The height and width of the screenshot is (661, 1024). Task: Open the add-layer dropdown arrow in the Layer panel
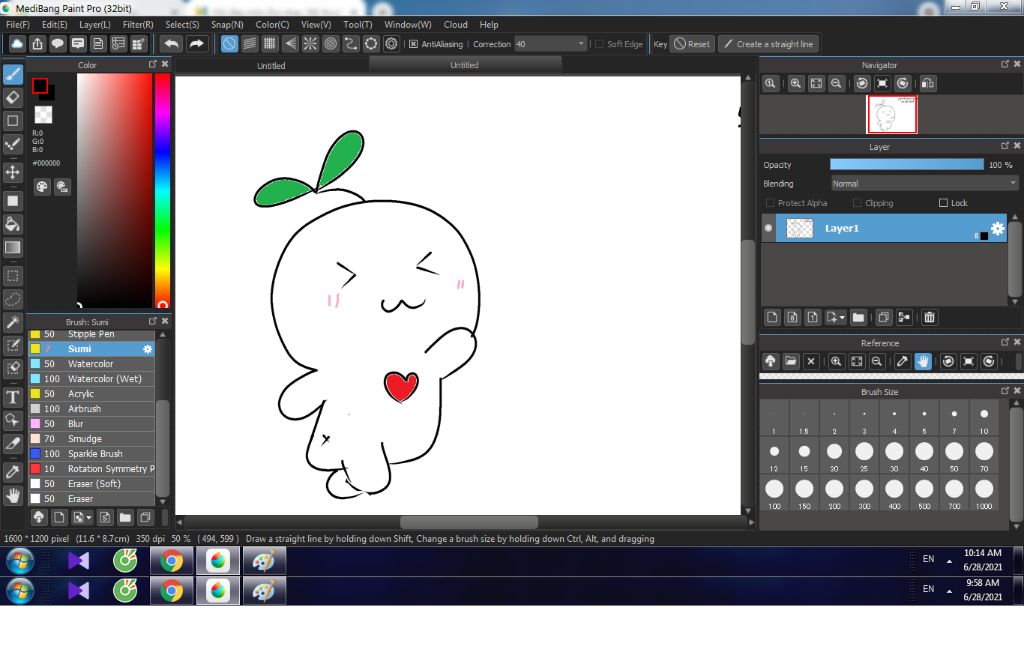pyautogui.click(x=842, y=317)
